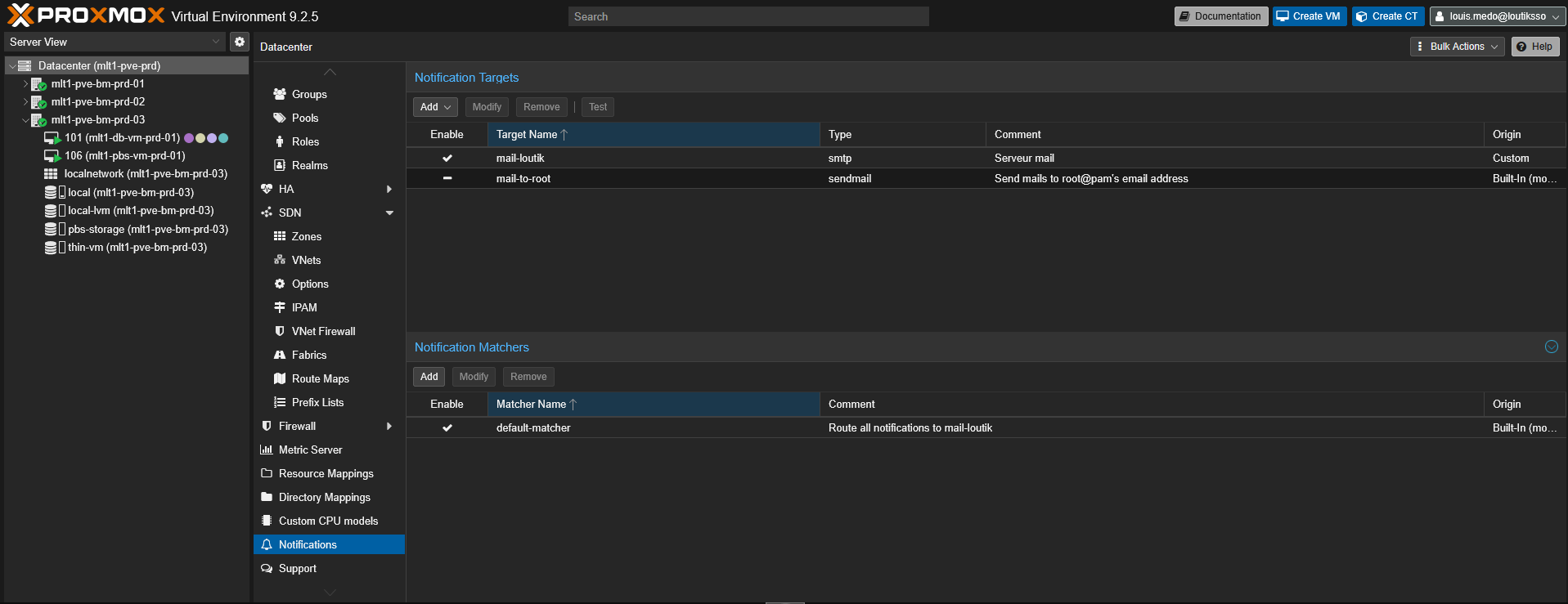Open Metric Server chart icon

pyautogui.click(x=267, y=450)
